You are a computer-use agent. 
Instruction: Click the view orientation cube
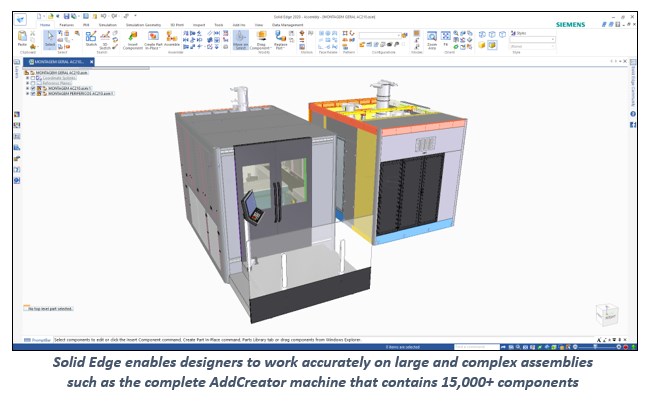(x=607, y=314)
